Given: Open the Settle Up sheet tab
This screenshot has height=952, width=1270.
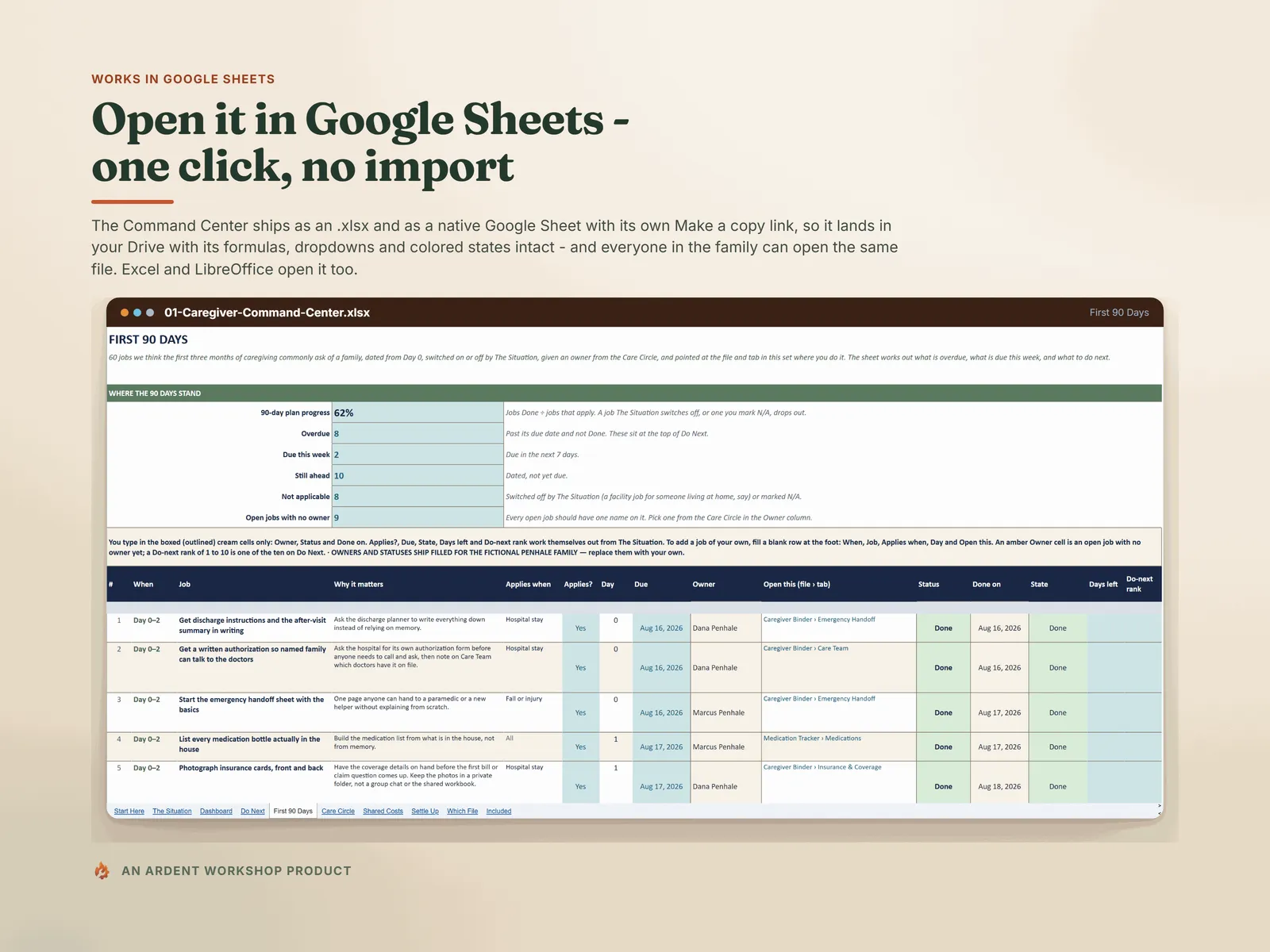Looking at the screenshot, I should pos(425,811).
